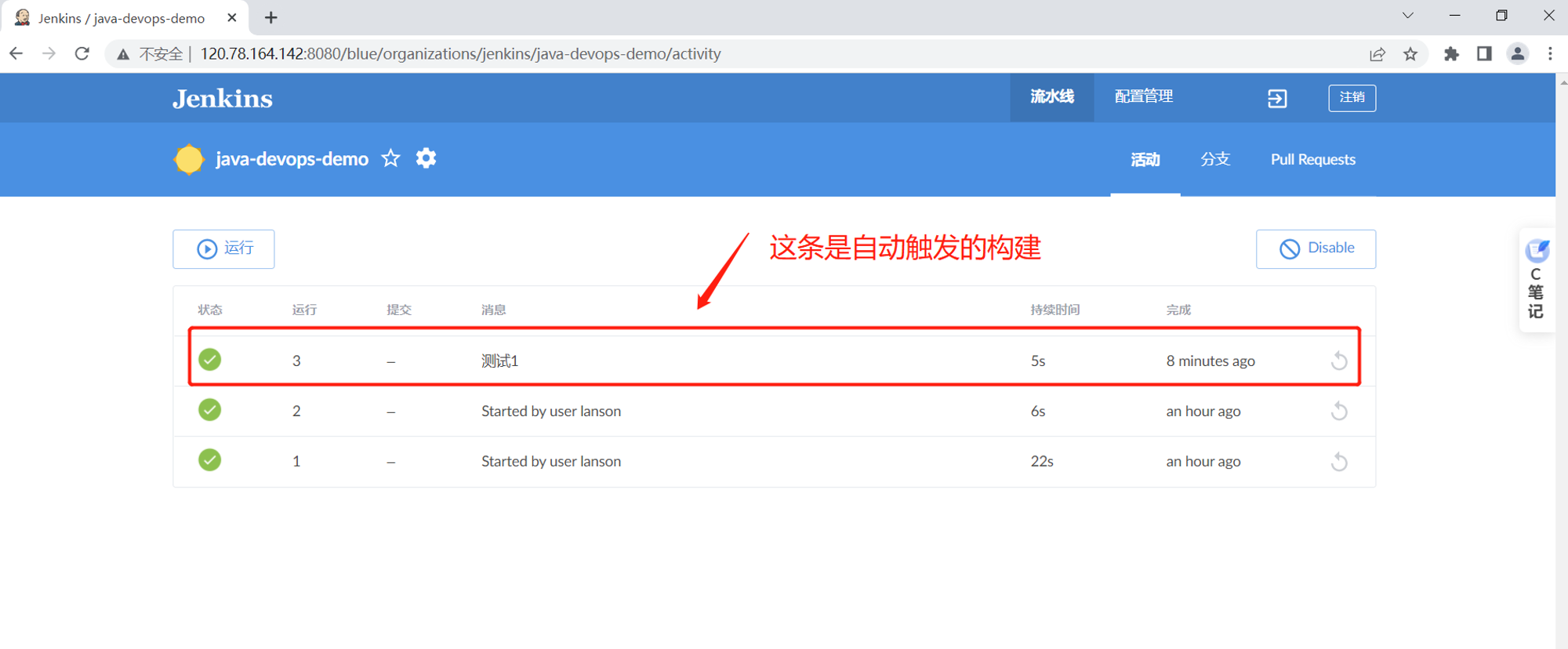Click the 状态 column header
The width and height of the screenshot is (1568, 649).
pyautogui.click(x=210, y=310)
